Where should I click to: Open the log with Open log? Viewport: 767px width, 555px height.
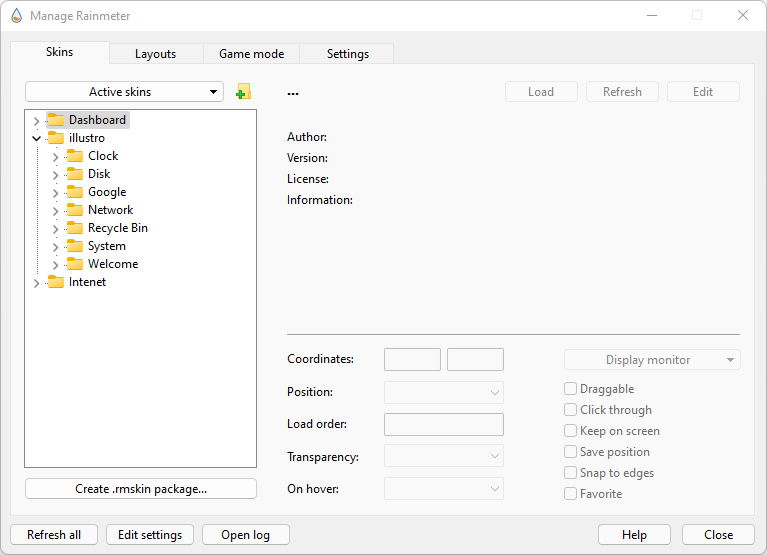pos(246,534)
